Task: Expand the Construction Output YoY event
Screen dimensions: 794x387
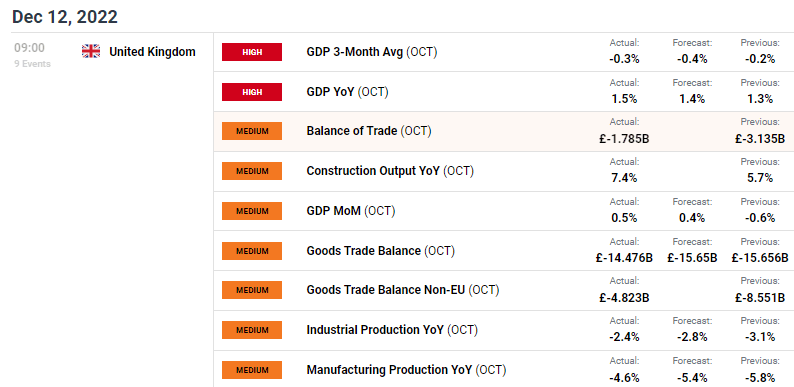Action: click(x=503, y=171)
